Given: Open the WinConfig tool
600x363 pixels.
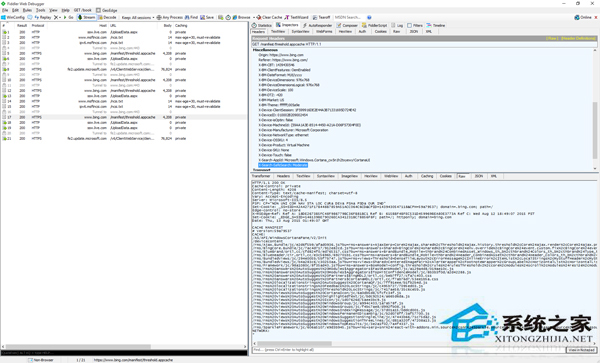Looking at the screenshot, I should tap(13, 17).
